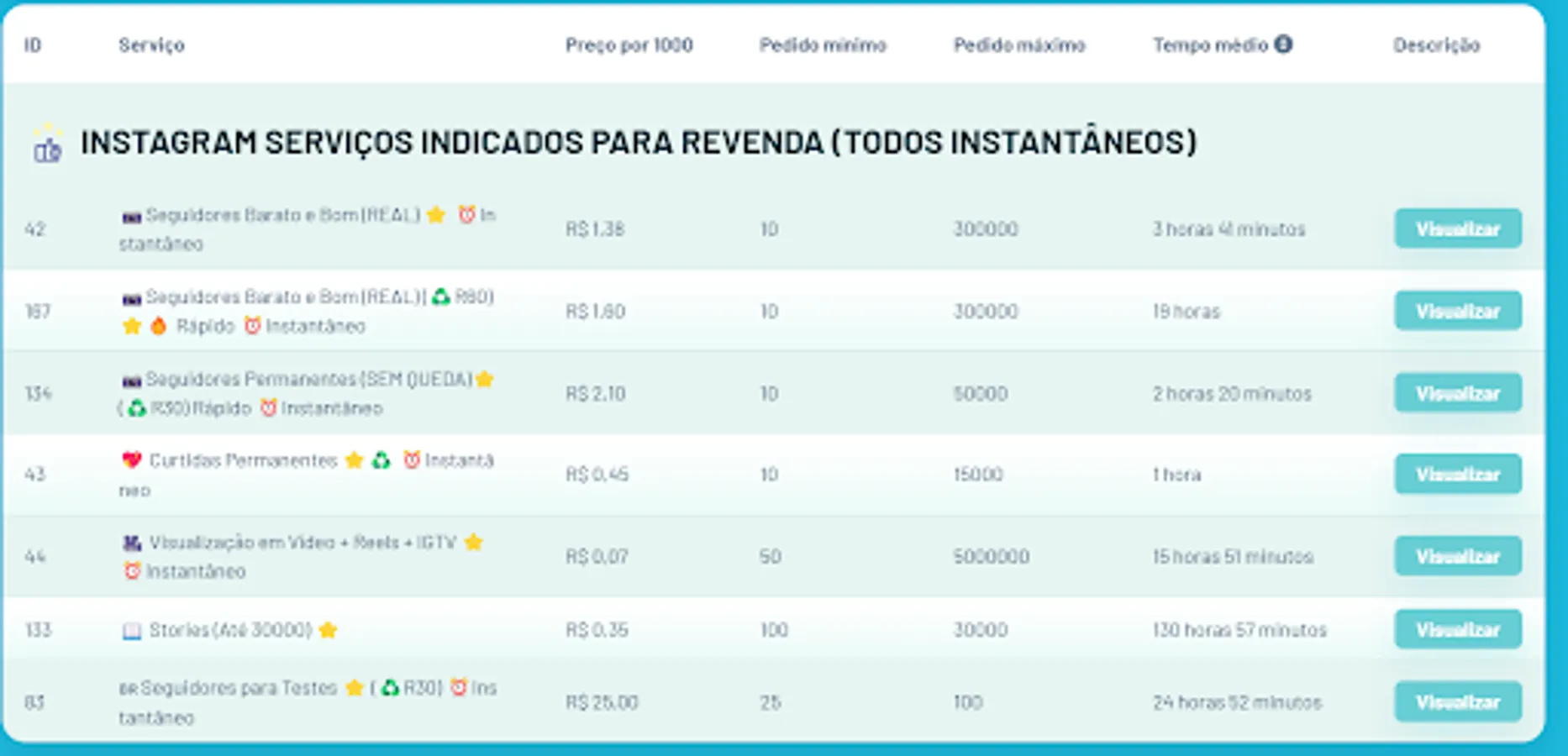Click Visualizar for Seguidores para Testes
The image size is (1568, 756).
pyautogui.click(x=1458, y=701)
